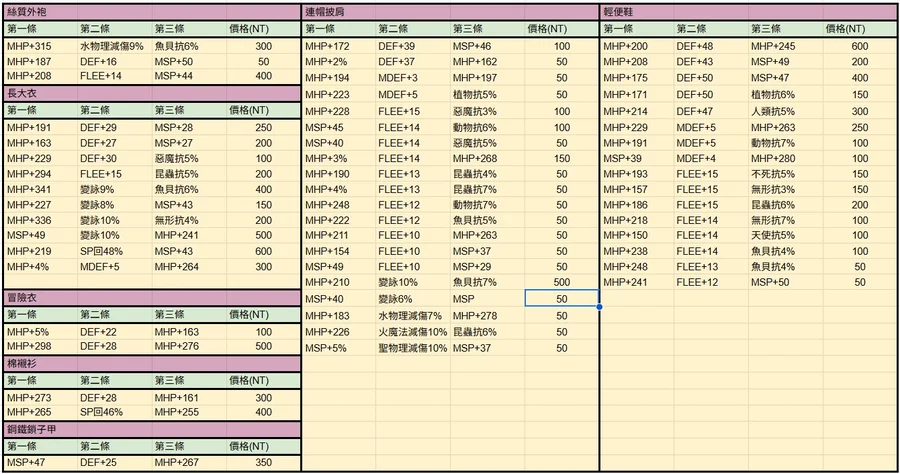Click the DEF+25 cell
900x474 pixels.
coord(114,463)
